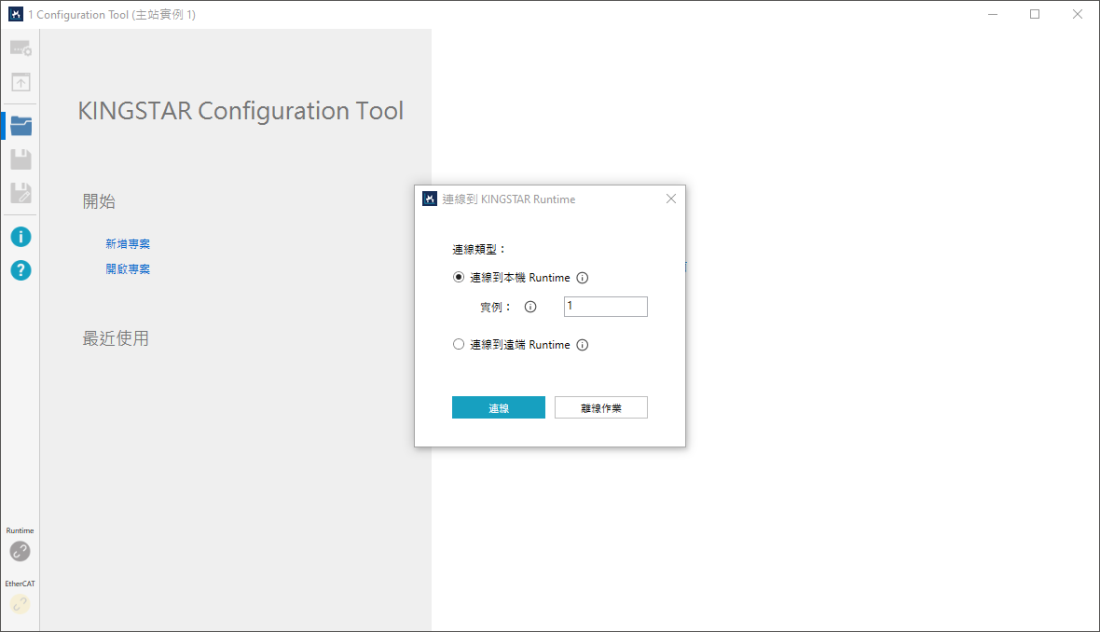
Task: Minimize the Configuration Tool window
Action: pos(993,14)
